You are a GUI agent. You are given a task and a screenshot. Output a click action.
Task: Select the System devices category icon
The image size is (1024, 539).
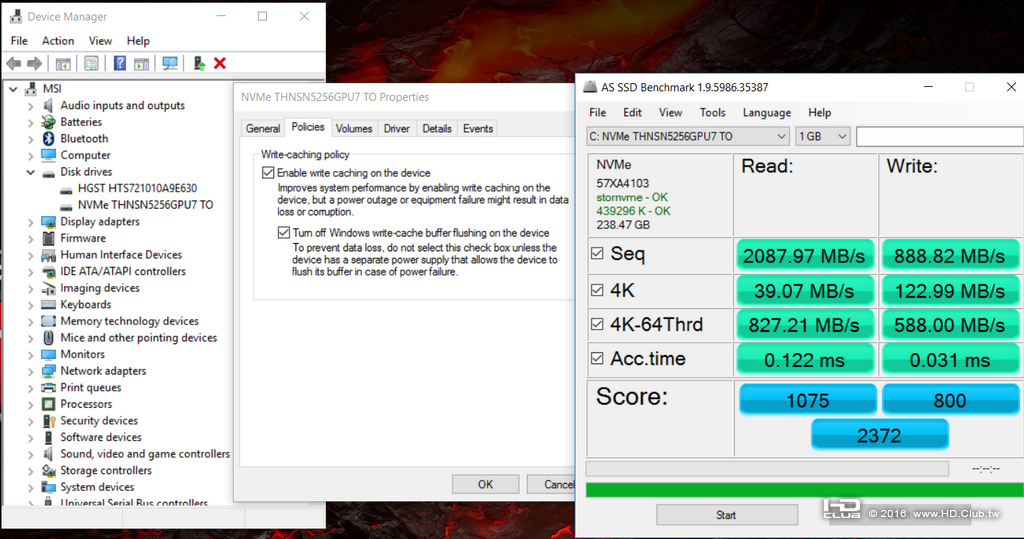(x=48, y=487)
